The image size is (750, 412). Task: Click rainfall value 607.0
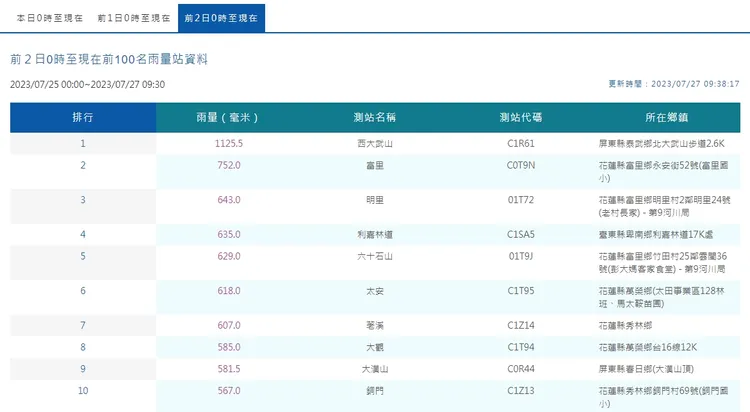229,325
